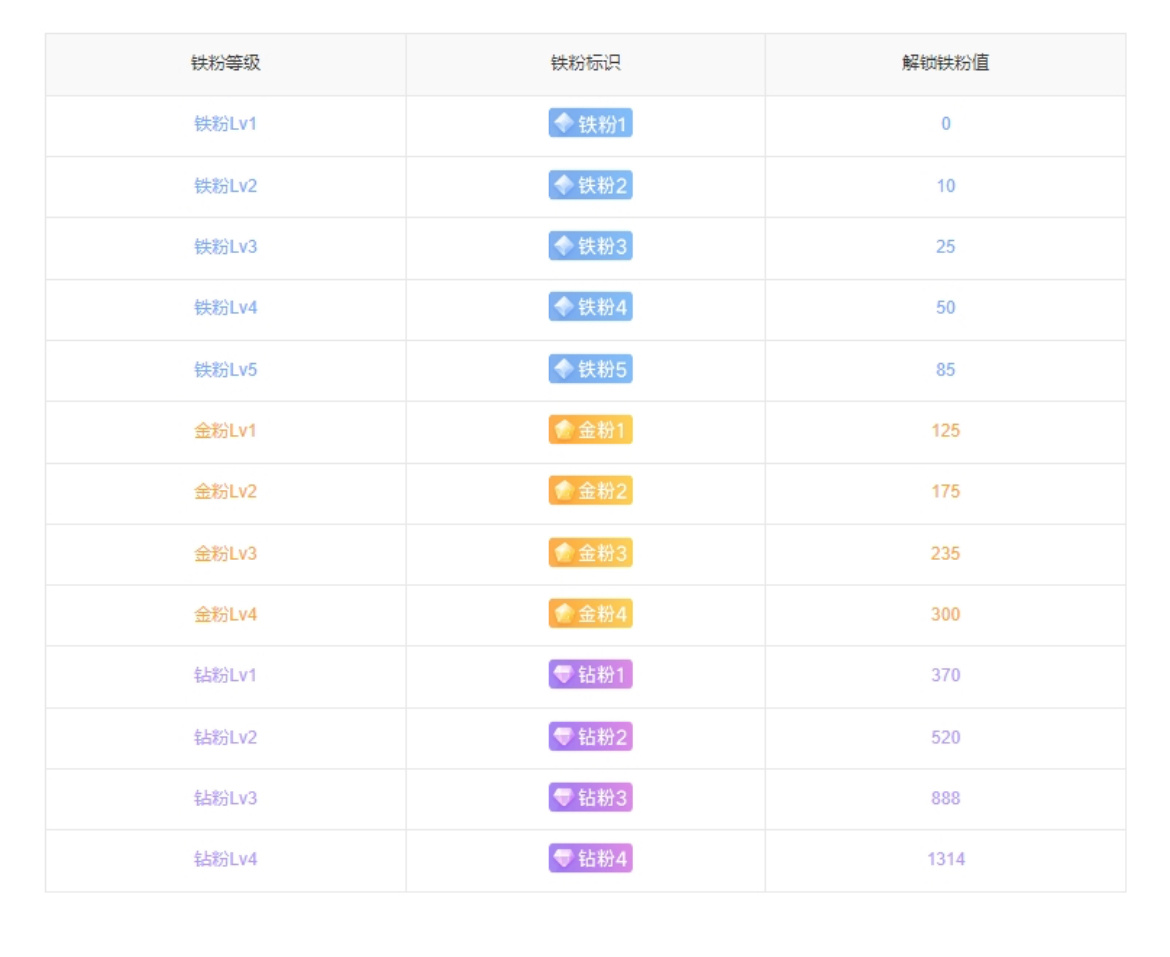Click the 铁粉1 badge icon

(x=590, y=123)
